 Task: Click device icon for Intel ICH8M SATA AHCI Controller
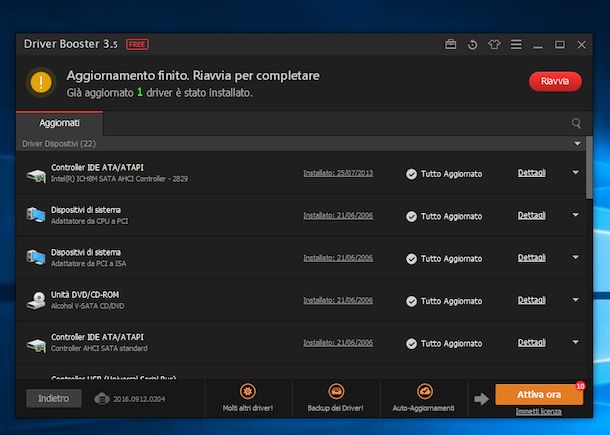tap(36, 175)
